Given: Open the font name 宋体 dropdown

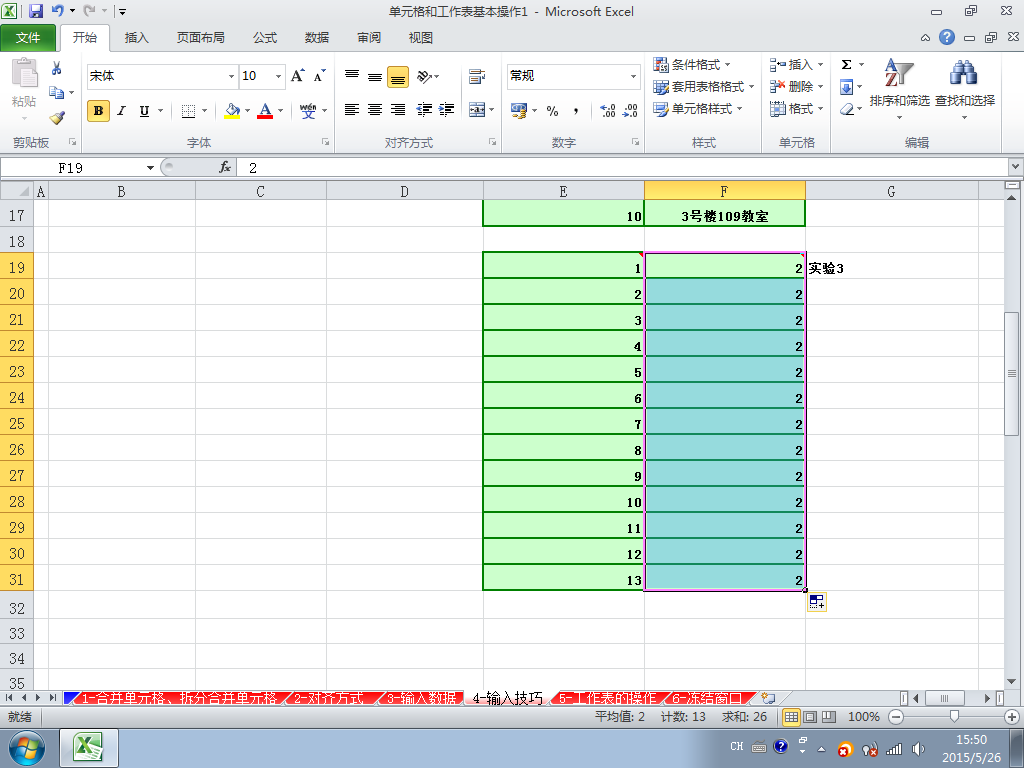Looking at the screenshot, I should click(231, 76).
